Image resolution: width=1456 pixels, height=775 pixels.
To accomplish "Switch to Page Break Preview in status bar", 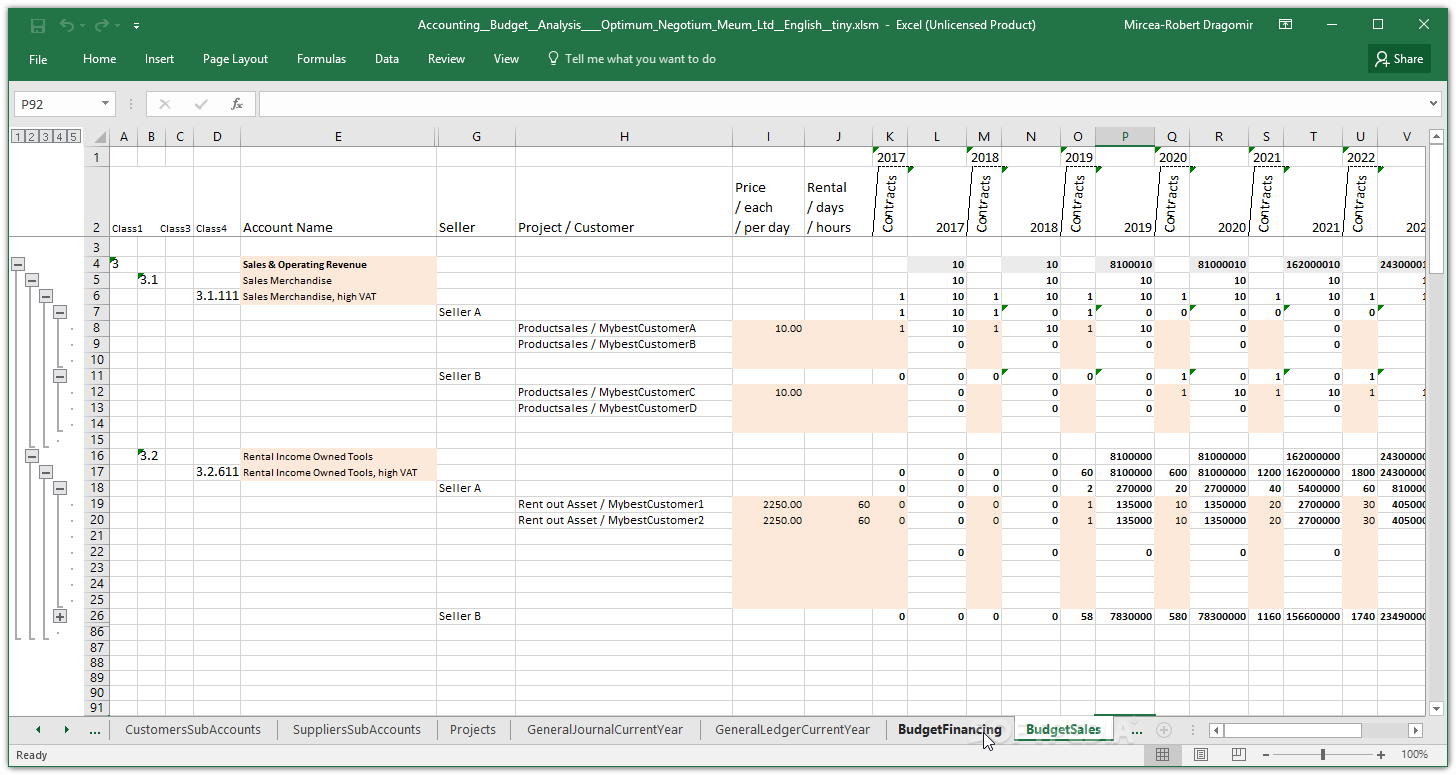I will coord(1239,755).
